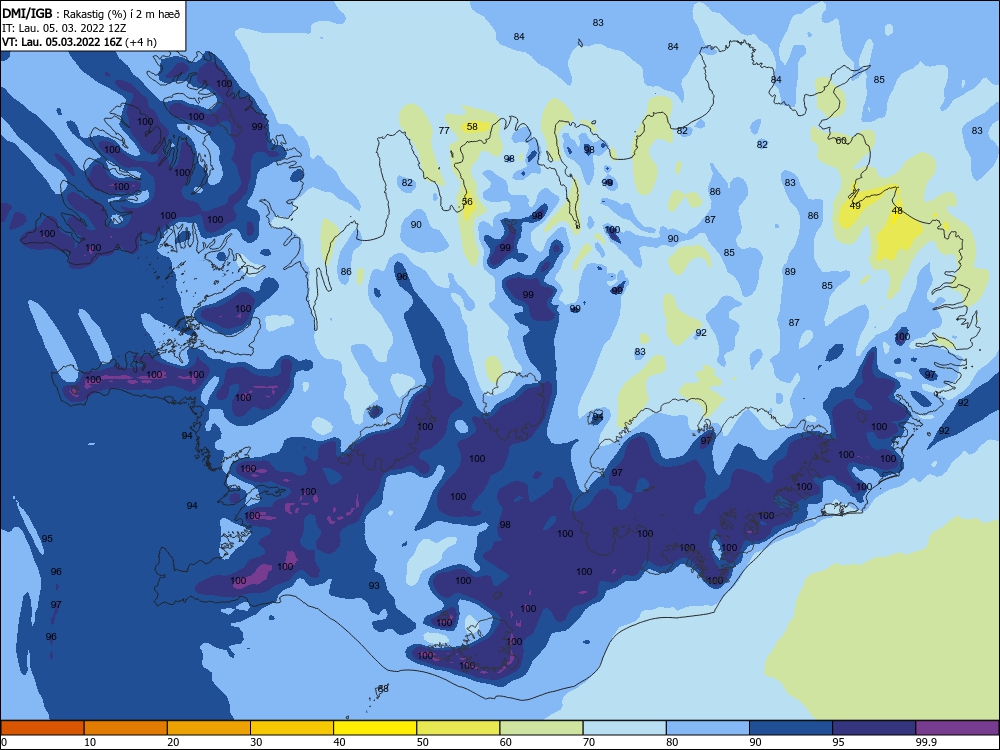Click the 'IT: Lau. 05. 03. 2022 12Z' line
This screenshot has width=1000, height=750.
(64, 28)
